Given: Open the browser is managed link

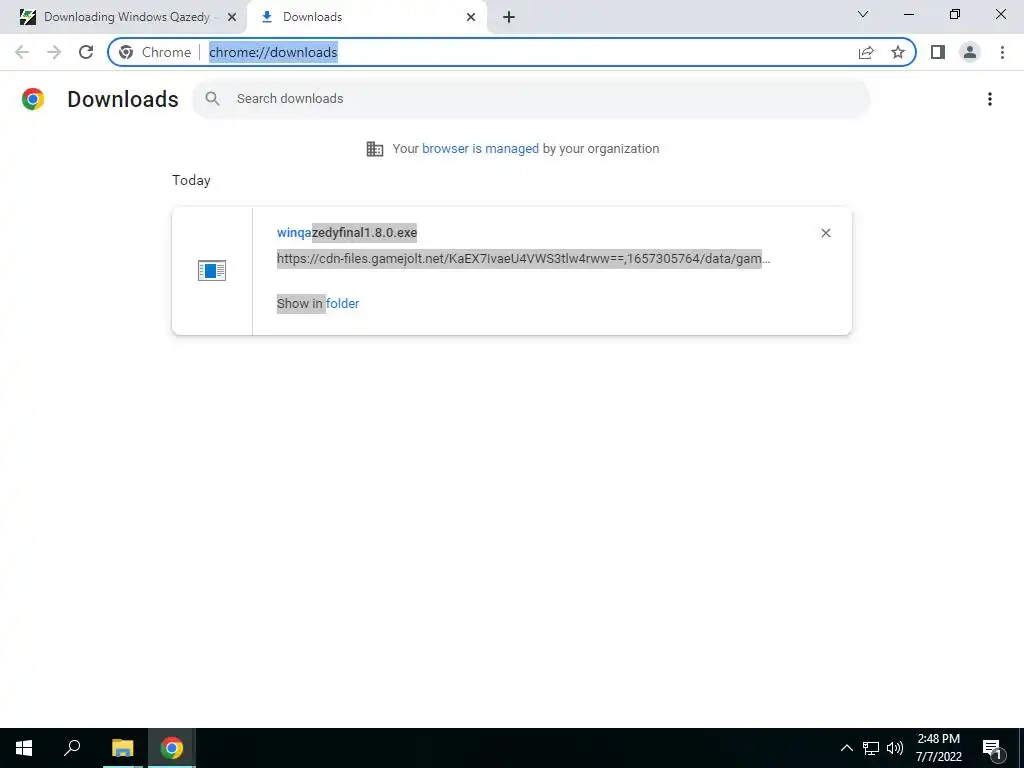Looking at the screenshot, I should [480, 149].
